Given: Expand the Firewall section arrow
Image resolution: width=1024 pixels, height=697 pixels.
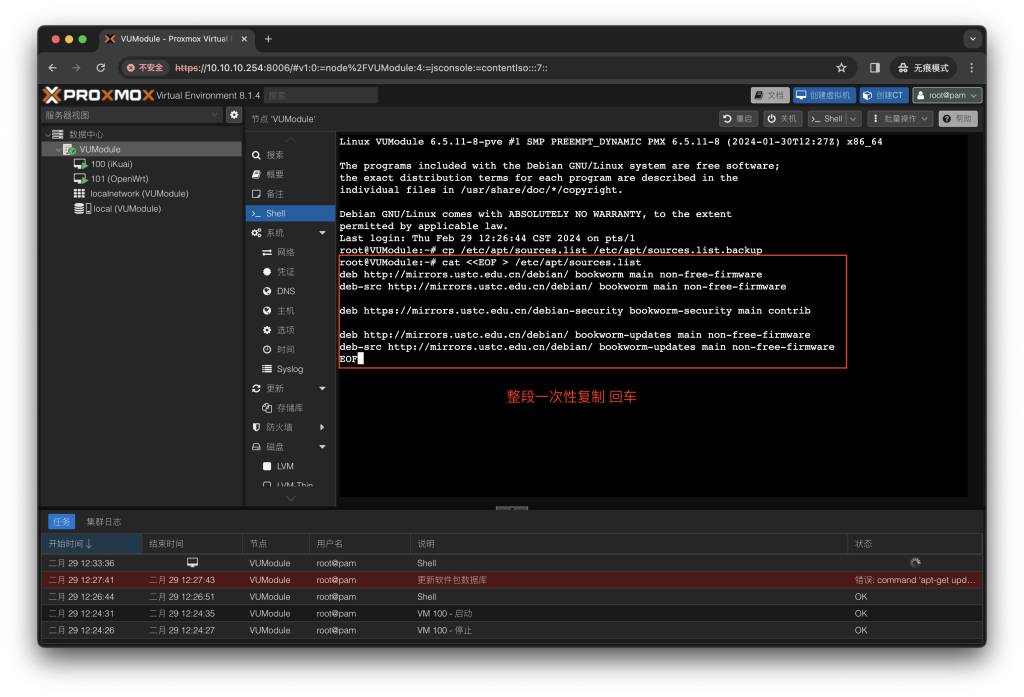Looking at the screenshot, I should tap(323, 427).
